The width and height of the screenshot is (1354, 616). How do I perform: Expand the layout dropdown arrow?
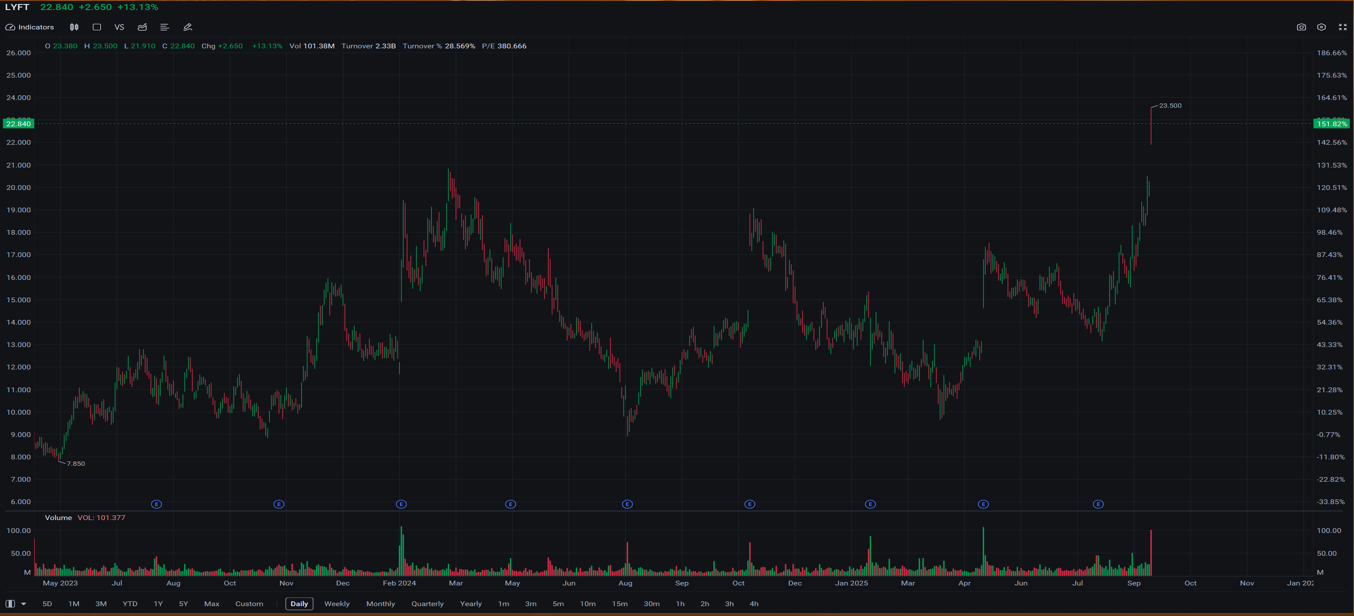click(x=23, y=604)
